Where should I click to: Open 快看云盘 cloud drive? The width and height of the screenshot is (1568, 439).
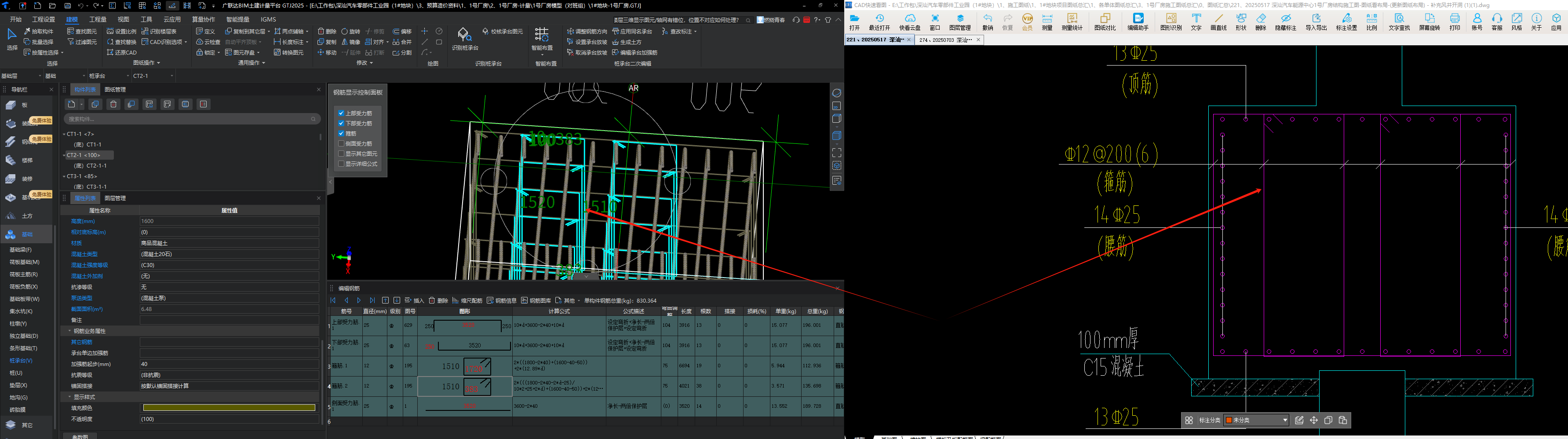[x=910, y=22]
